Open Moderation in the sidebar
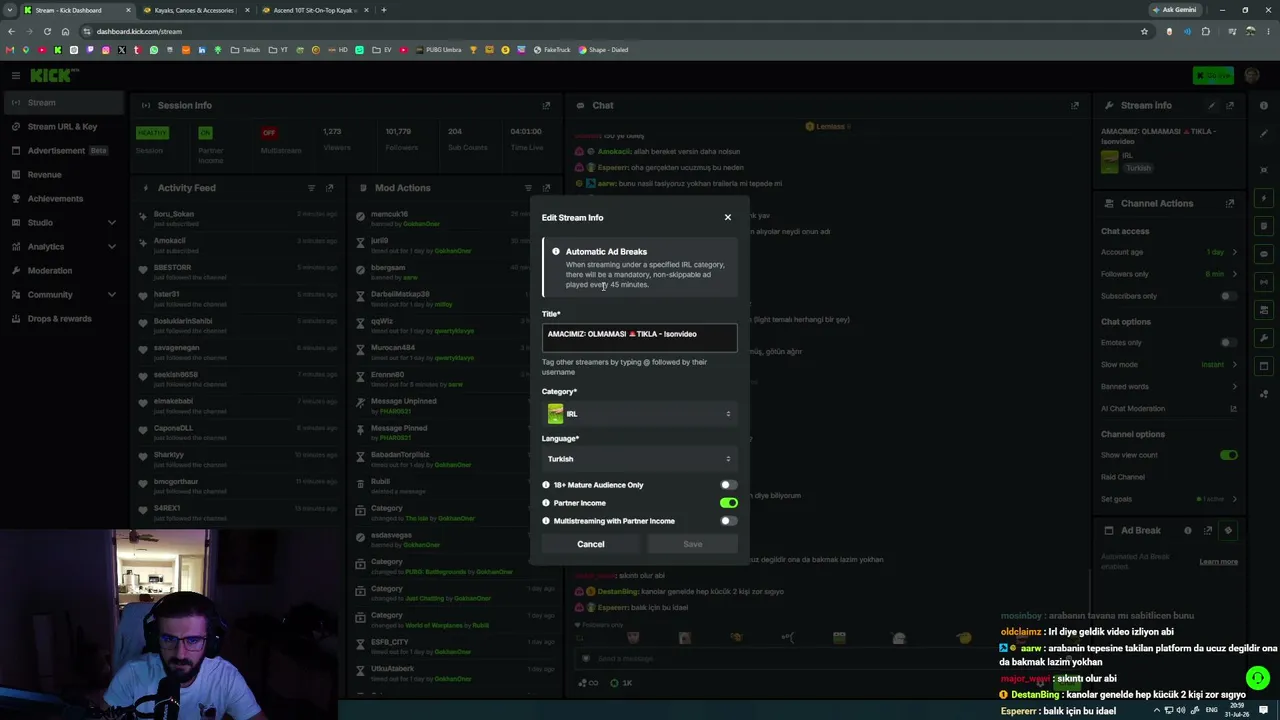 (x=62, y=271)
